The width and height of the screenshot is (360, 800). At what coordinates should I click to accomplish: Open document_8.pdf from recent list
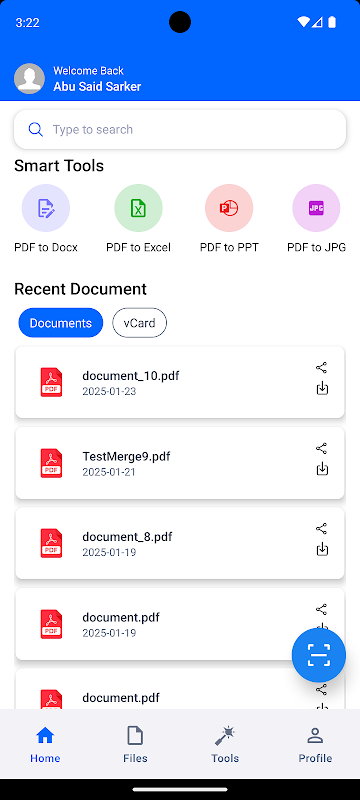(x=180, y=543)
